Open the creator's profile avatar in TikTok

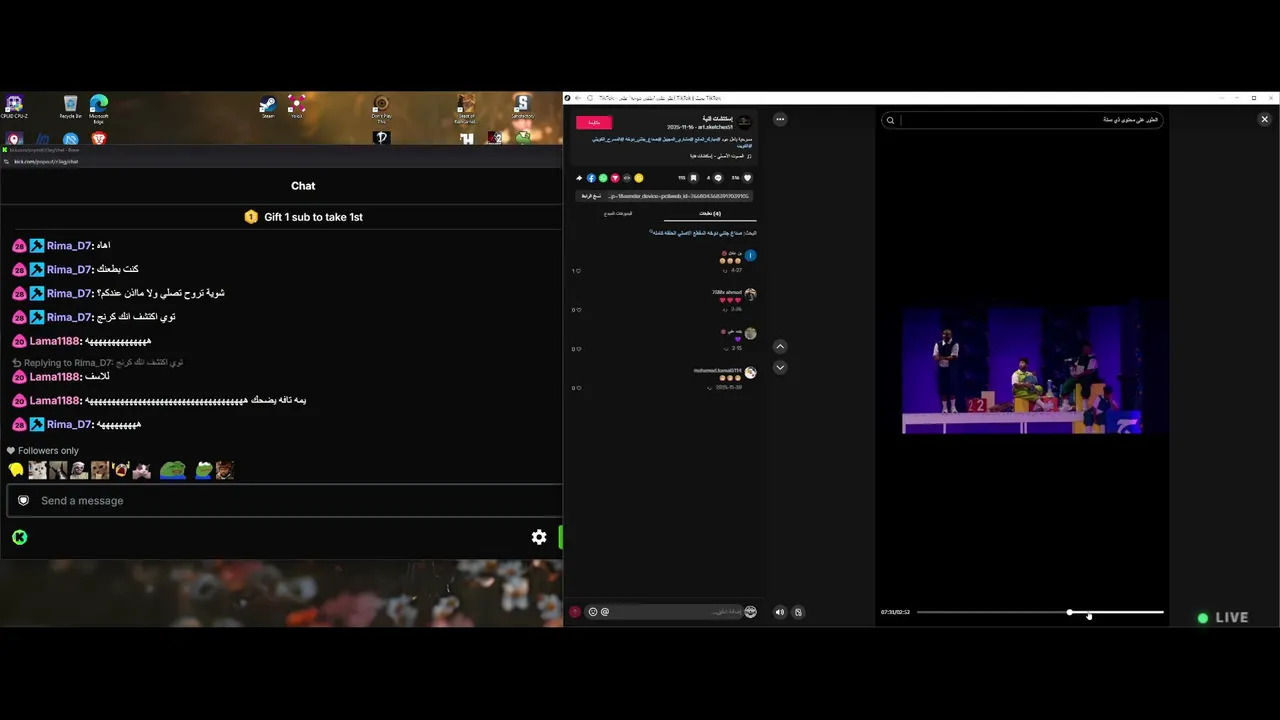click(744, 122)
